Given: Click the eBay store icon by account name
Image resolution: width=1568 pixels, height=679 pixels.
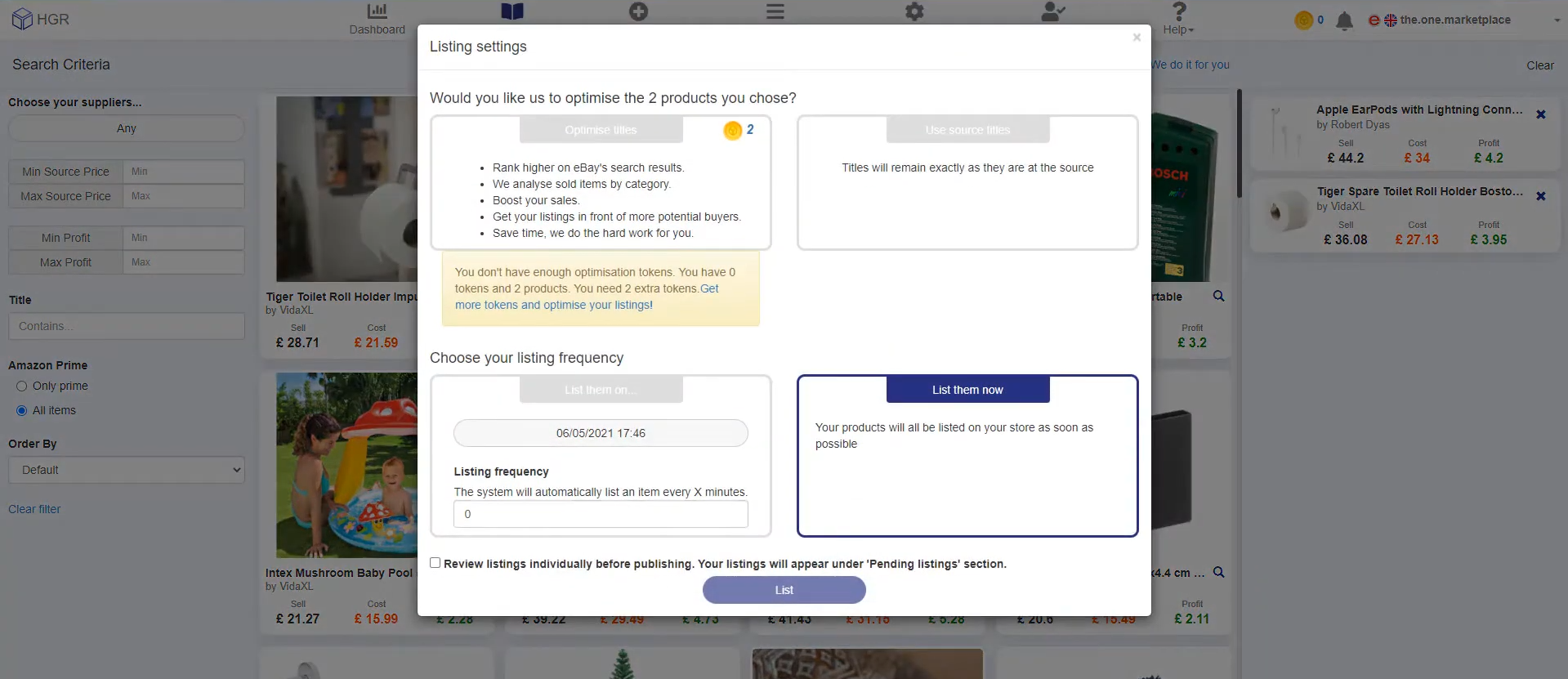Looking at the screenshot, I should pos(1374,20).
